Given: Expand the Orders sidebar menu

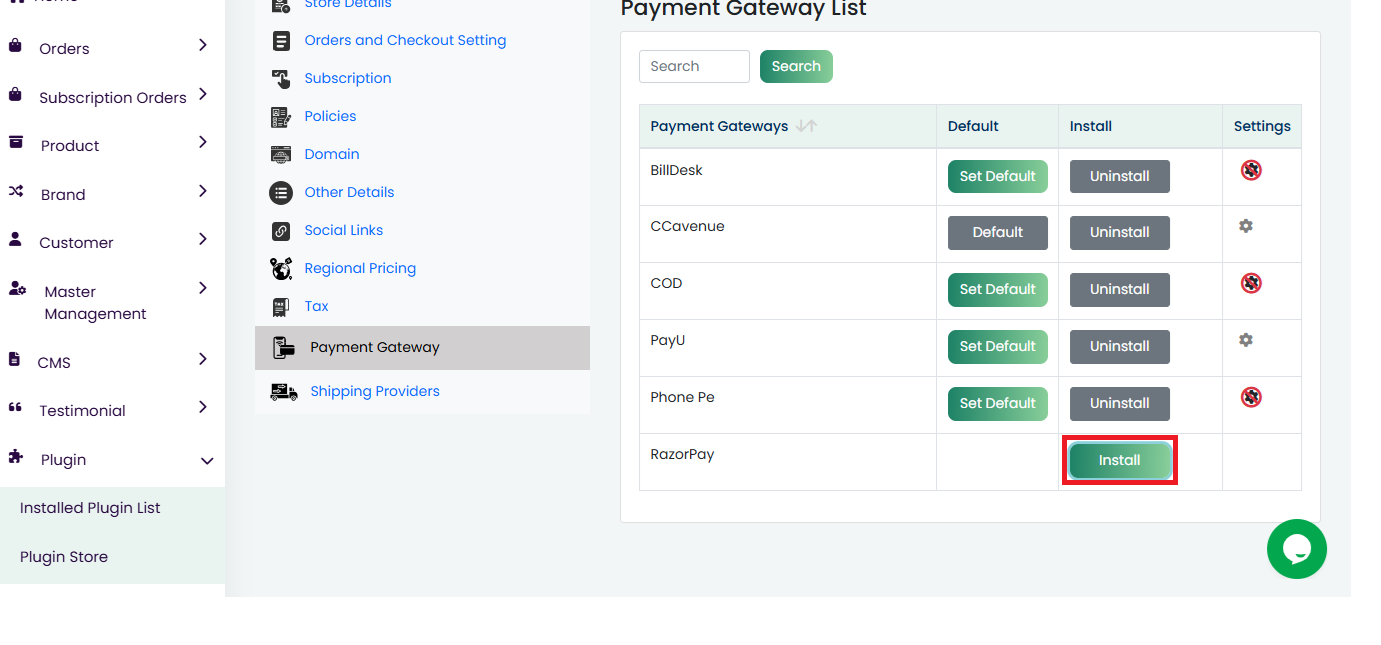Looking at the screenshot, I should point(112,48).
